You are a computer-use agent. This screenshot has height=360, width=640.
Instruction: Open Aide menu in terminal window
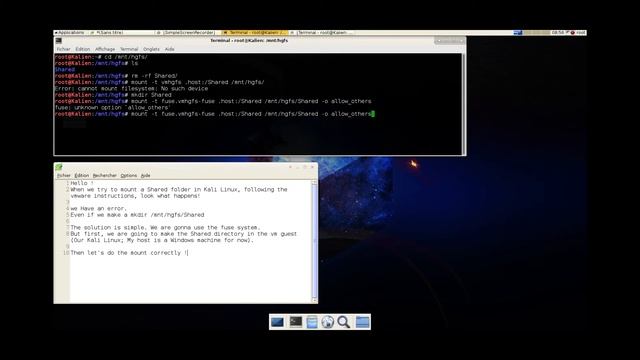(169, 49)
